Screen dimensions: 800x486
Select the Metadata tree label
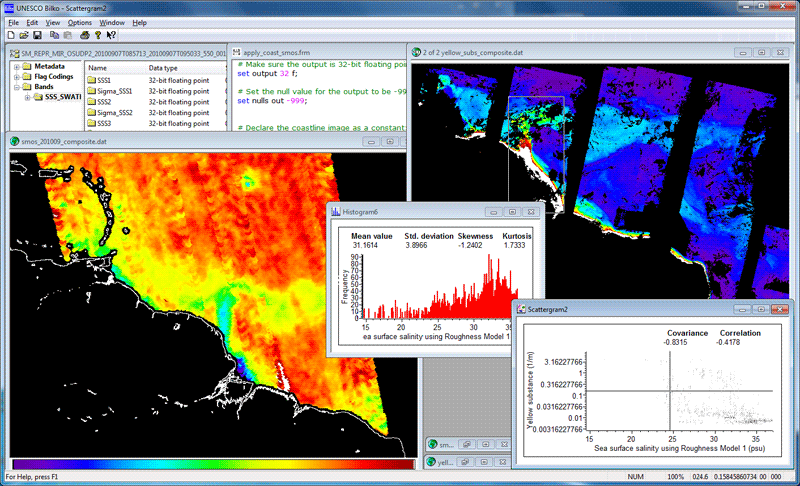(x=49, y=66)
